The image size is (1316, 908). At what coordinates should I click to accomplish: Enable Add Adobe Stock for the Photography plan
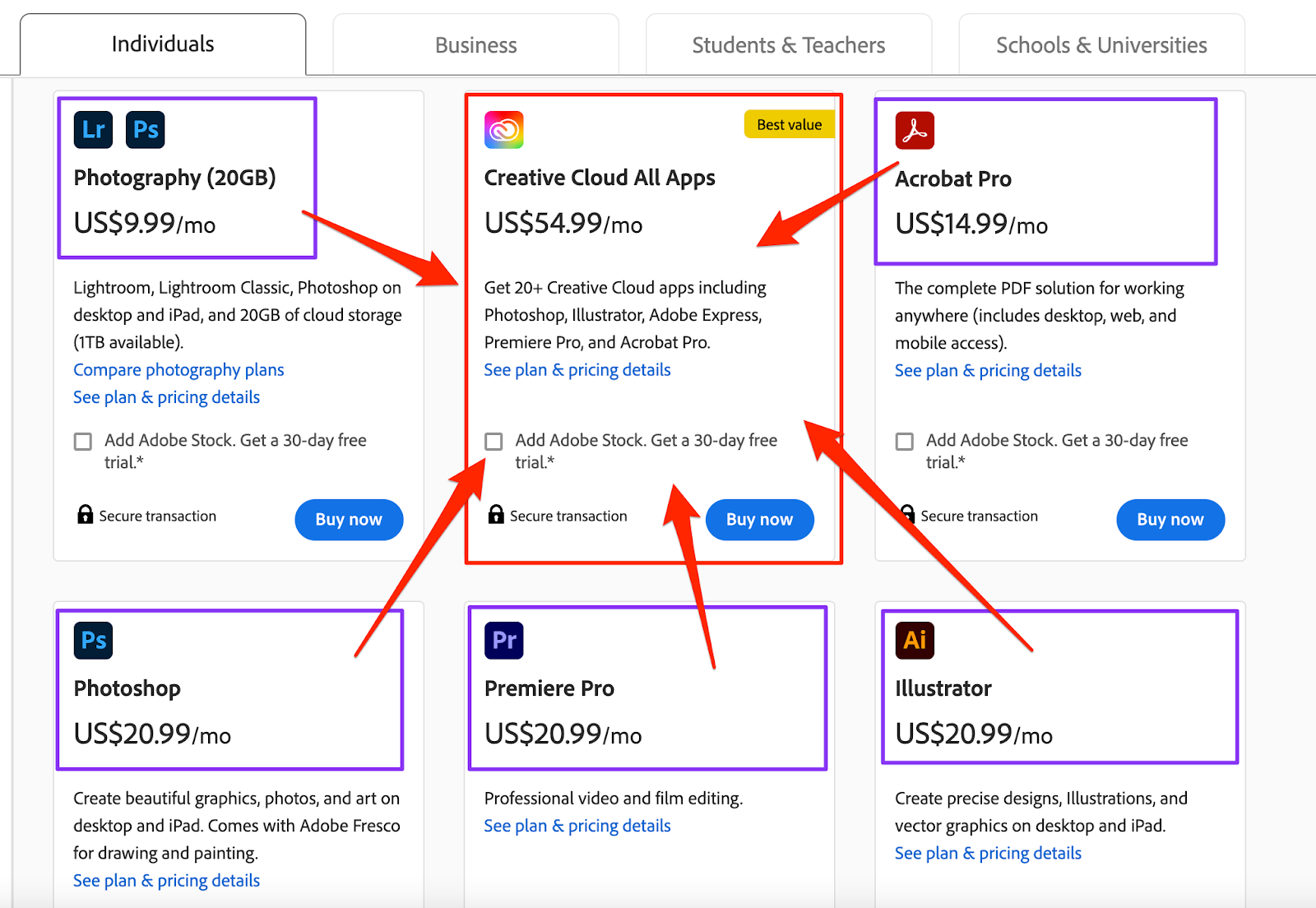point(83,442)
